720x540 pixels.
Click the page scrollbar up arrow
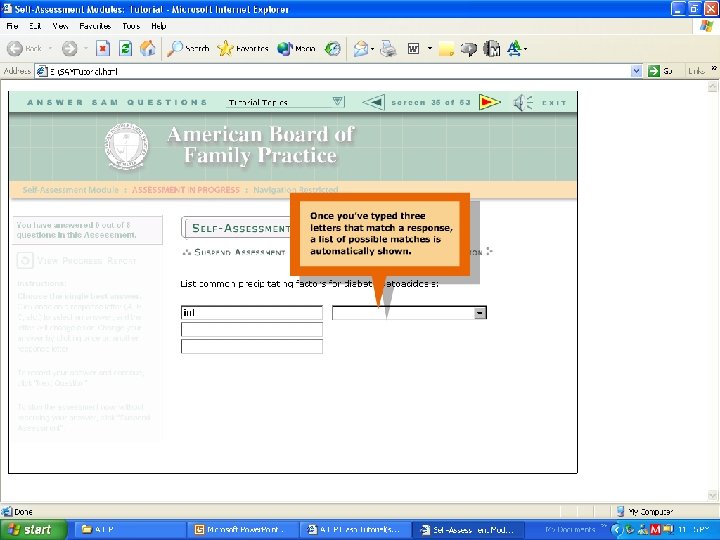coord(713,87)
